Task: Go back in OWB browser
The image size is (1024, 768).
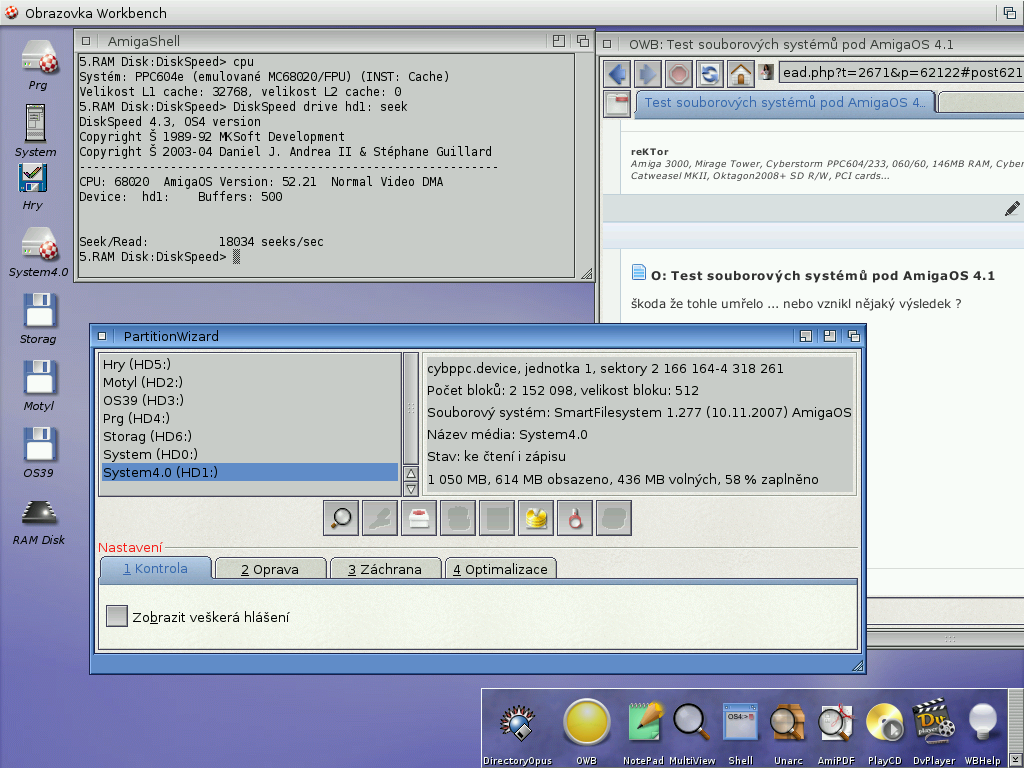Action: [617, 73]
